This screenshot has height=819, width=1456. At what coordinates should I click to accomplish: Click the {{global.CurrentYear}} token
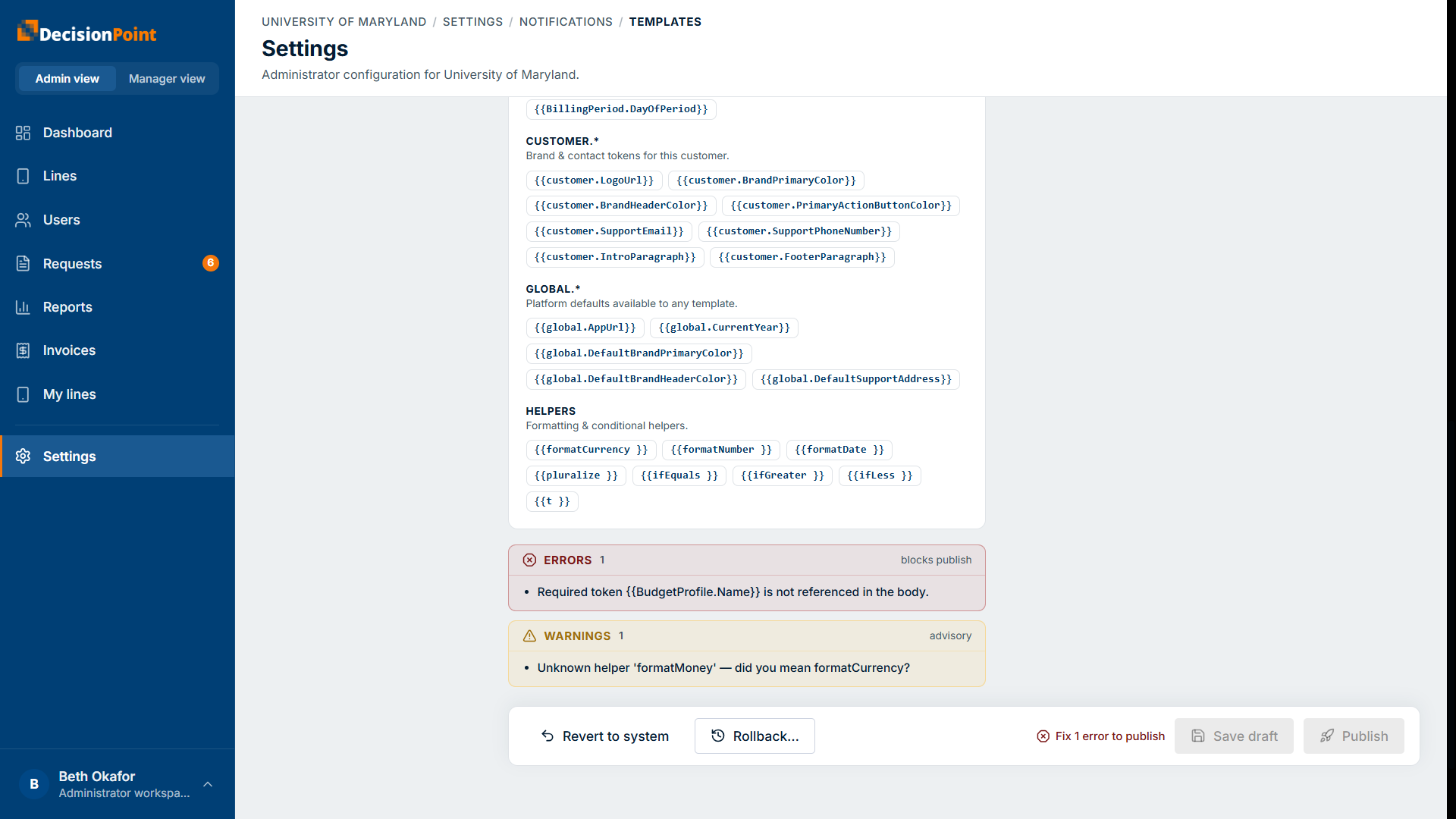point(724,328)
